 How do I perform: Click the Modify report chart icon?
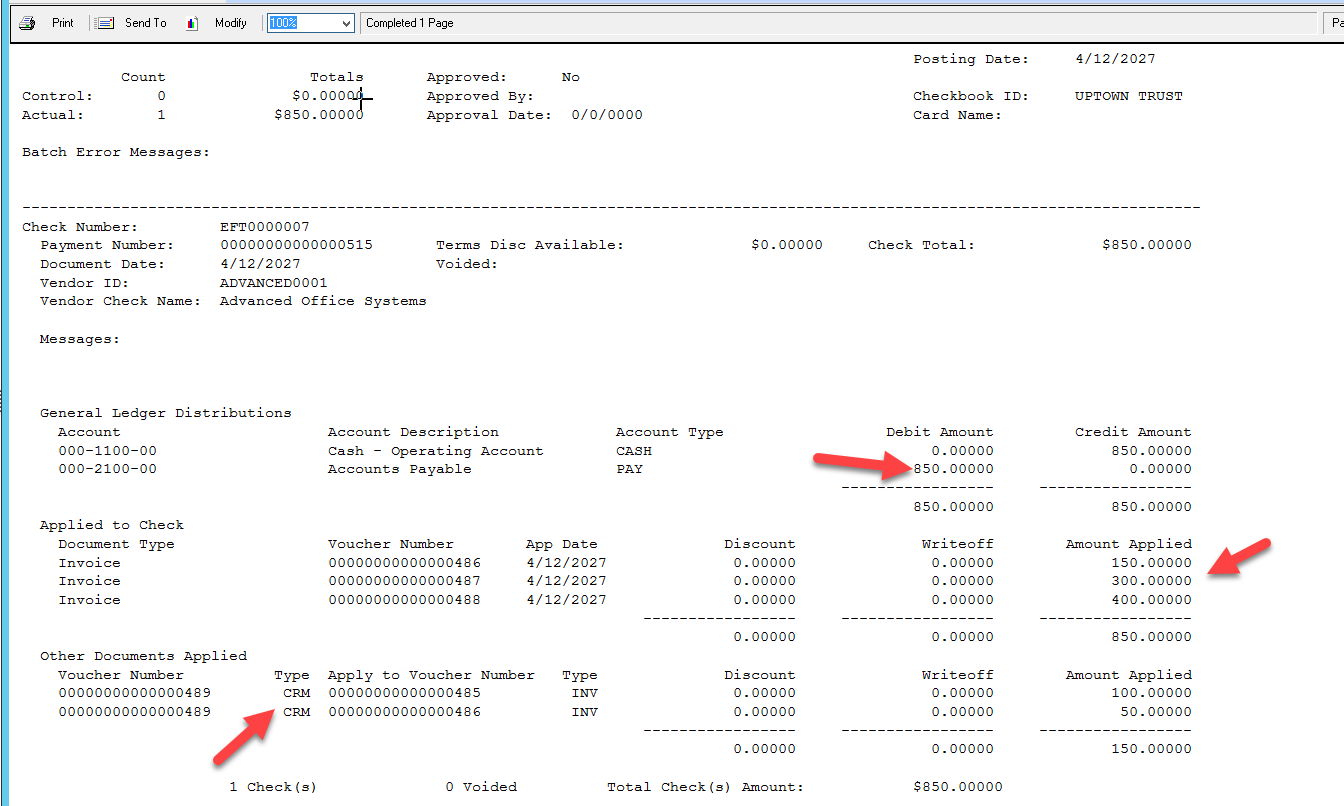pyautogui.click(x=192, y=23)
